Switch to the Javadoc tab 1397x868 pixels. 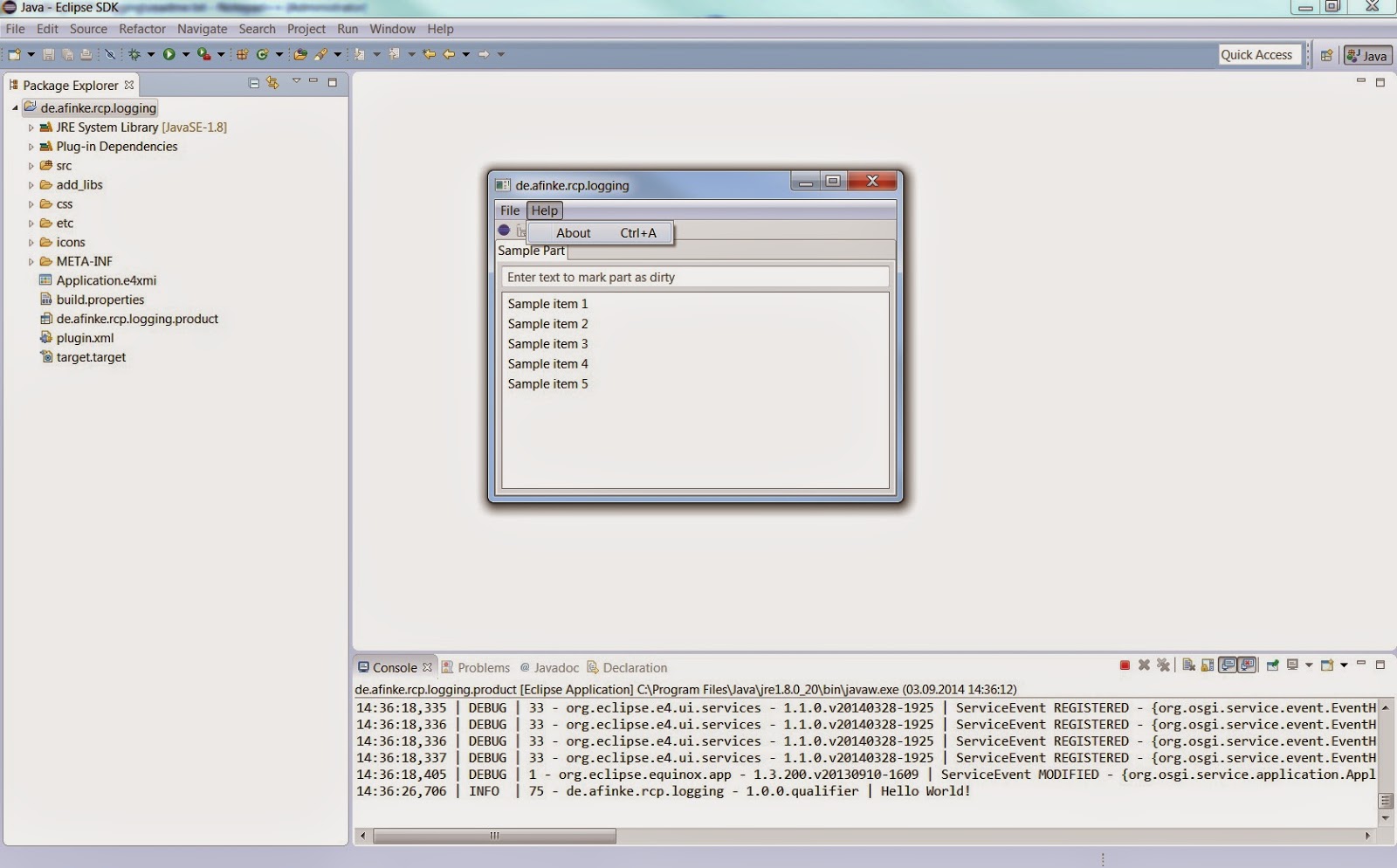point(549,667)
